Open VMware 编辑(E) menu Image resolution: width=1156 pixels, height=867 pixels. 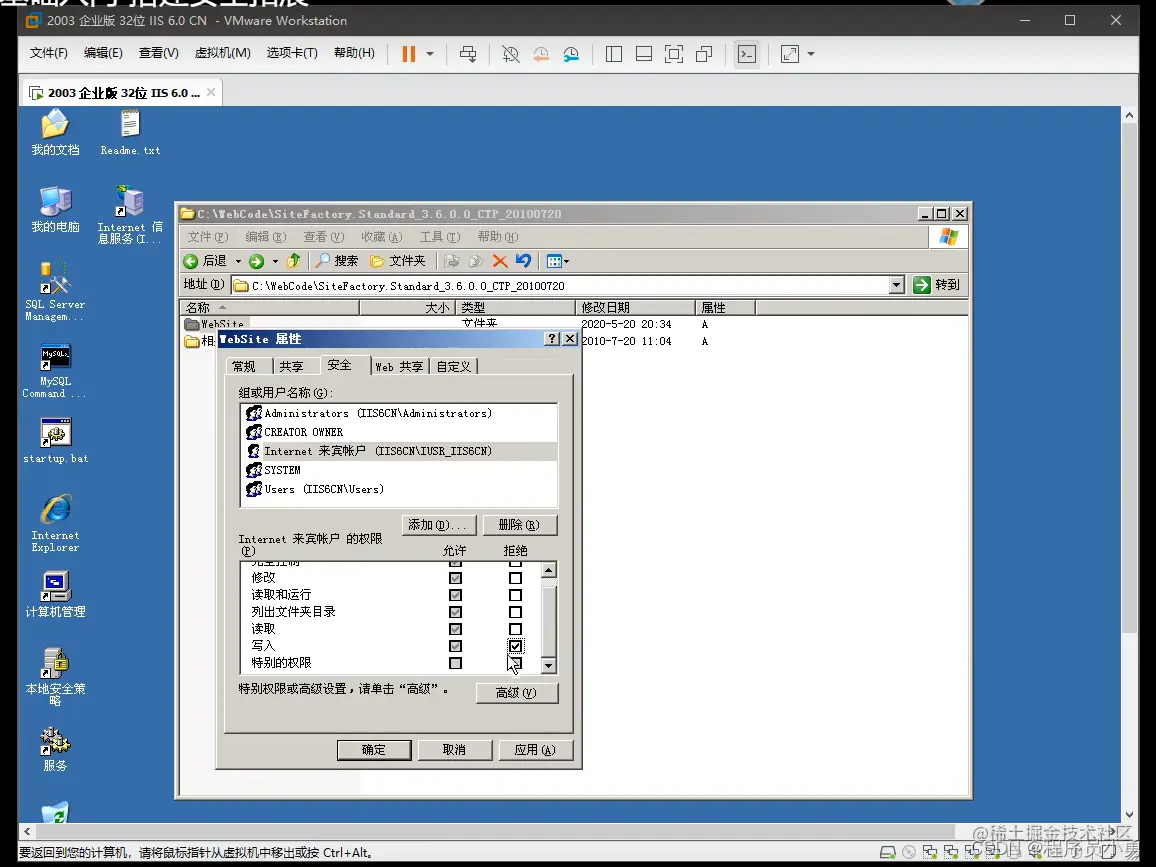pos(103,53)
